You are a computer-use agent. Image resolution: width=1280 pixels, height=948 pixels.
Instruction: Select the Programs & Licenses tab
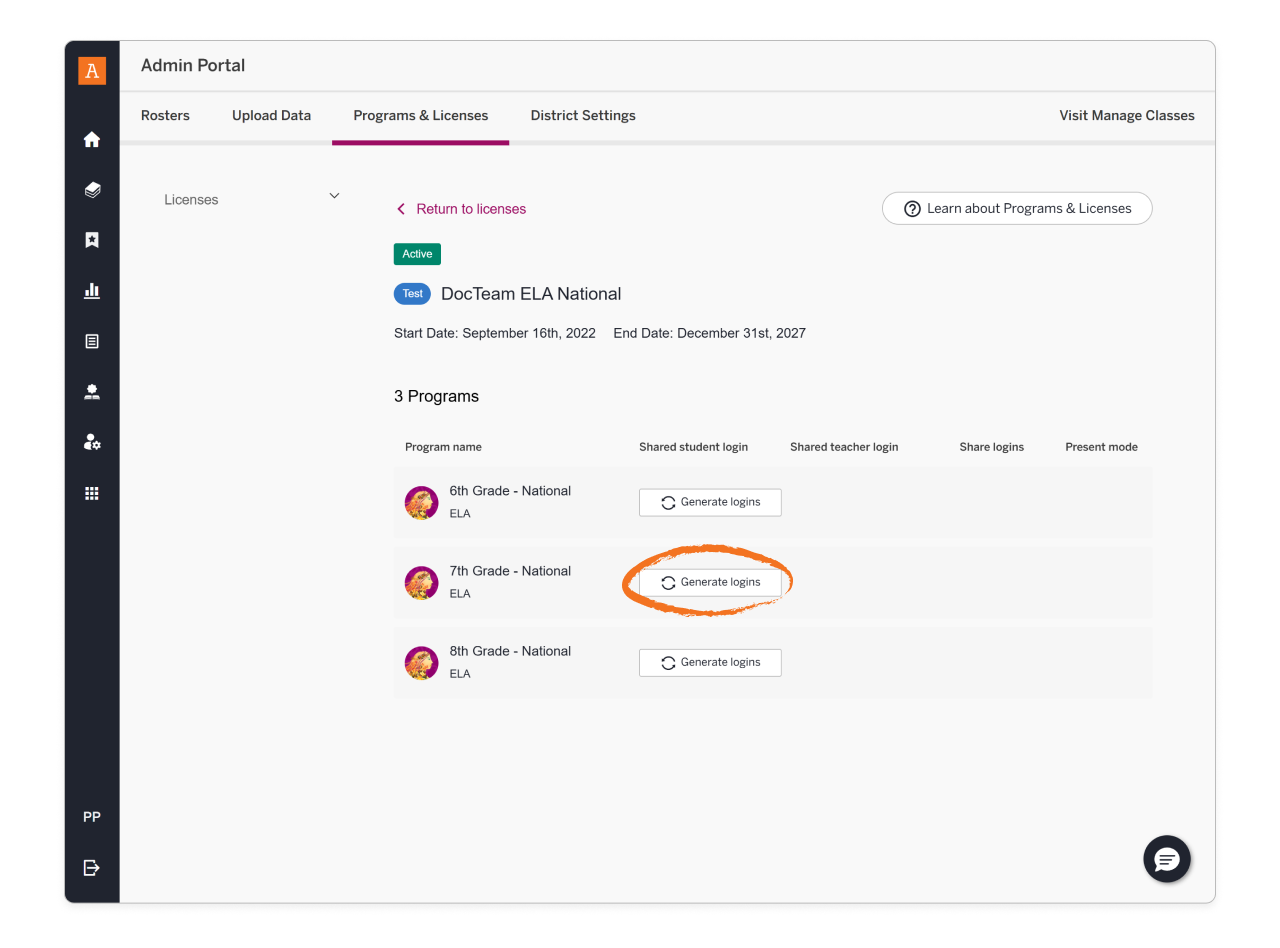tap(421, 115)
